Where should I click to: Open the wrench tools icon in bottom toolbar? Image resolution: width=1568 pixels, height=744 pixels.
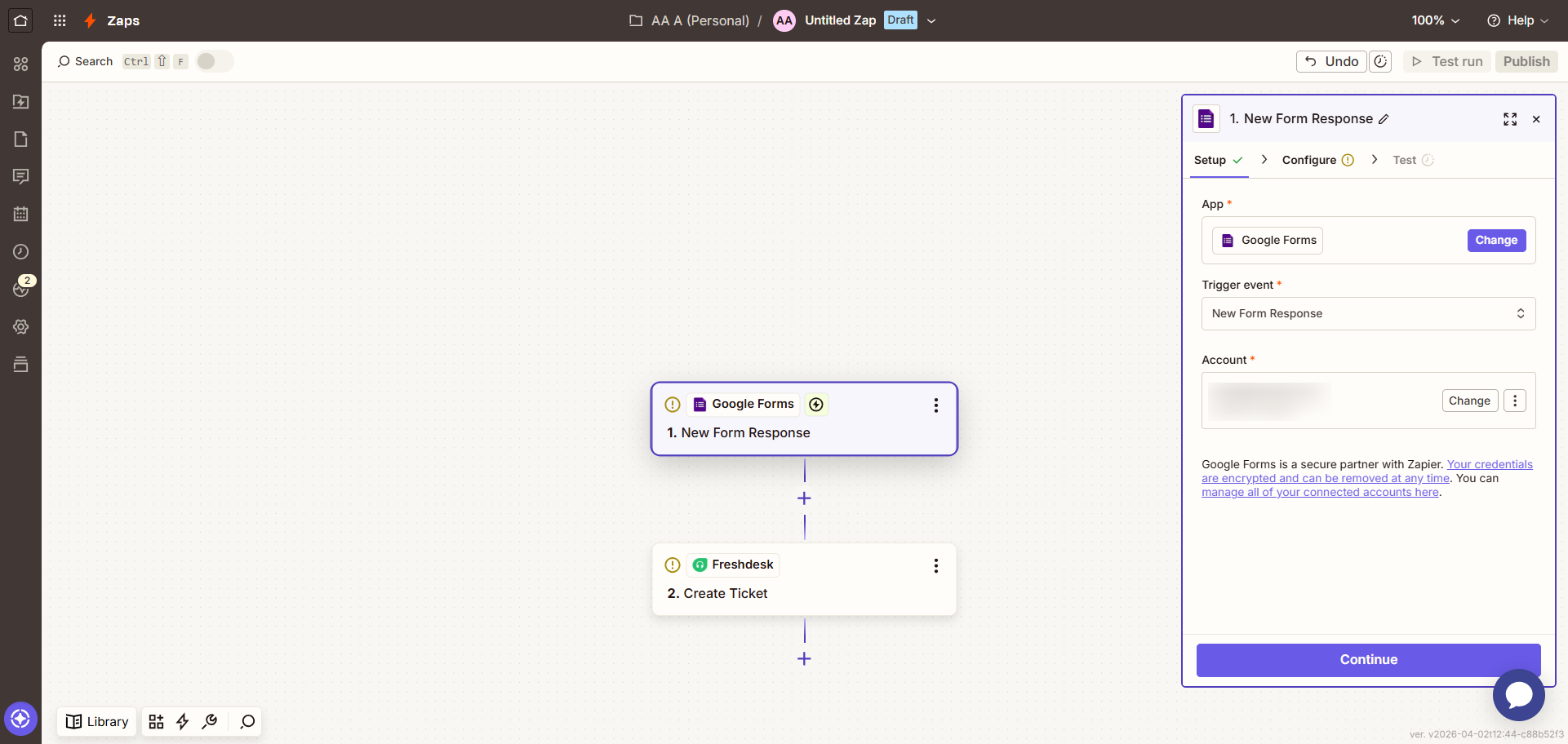[x=210, y=721]
